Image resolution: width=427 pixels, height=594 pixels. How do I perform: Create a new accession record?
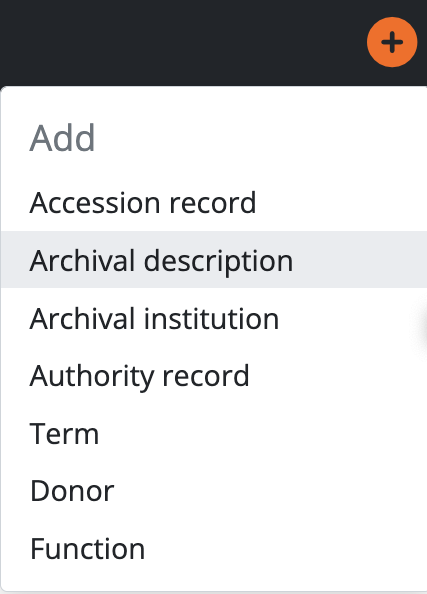click(214, 202)
